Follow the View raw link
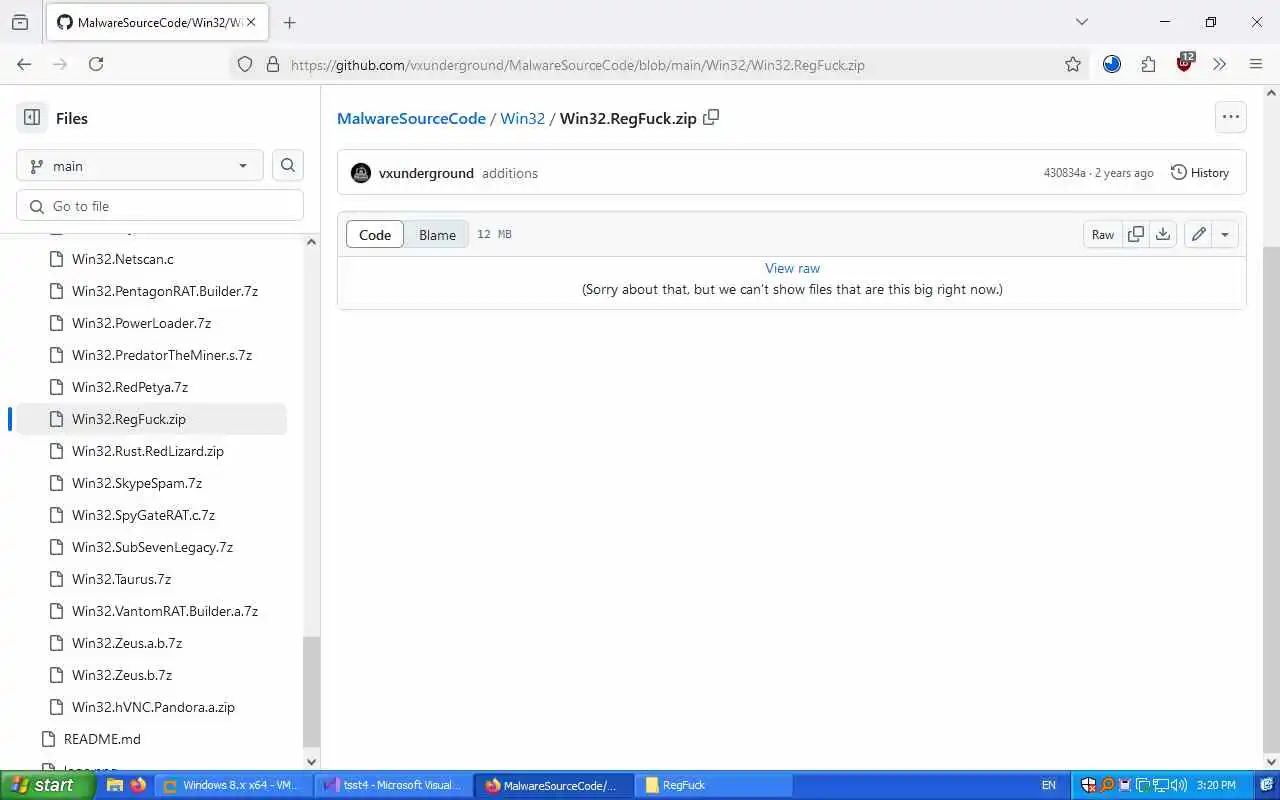This screenshot has width=1280, height=800. 792,268
